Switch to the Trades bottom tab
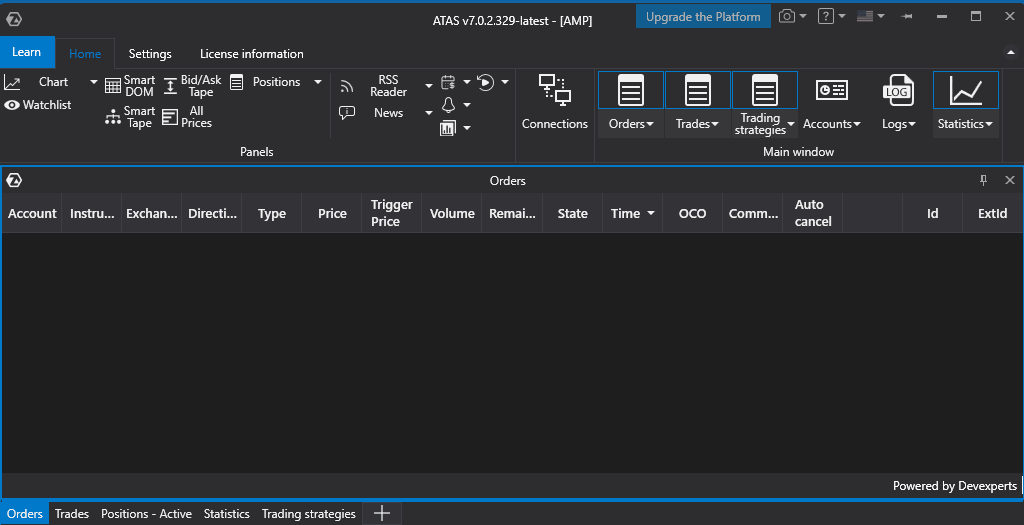 click(72, 514)
